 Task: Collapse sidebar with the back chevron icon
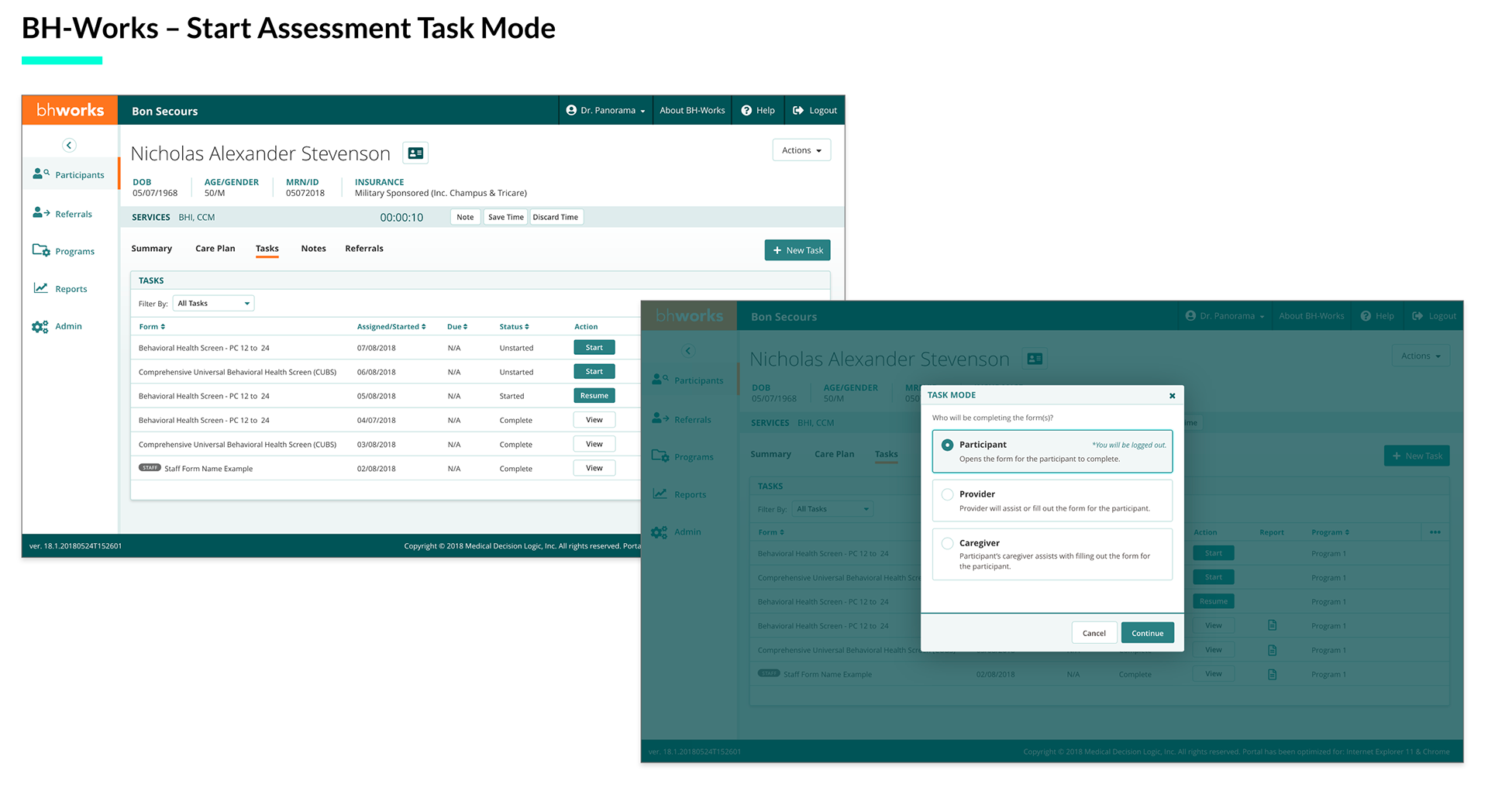tap(69, 145)
